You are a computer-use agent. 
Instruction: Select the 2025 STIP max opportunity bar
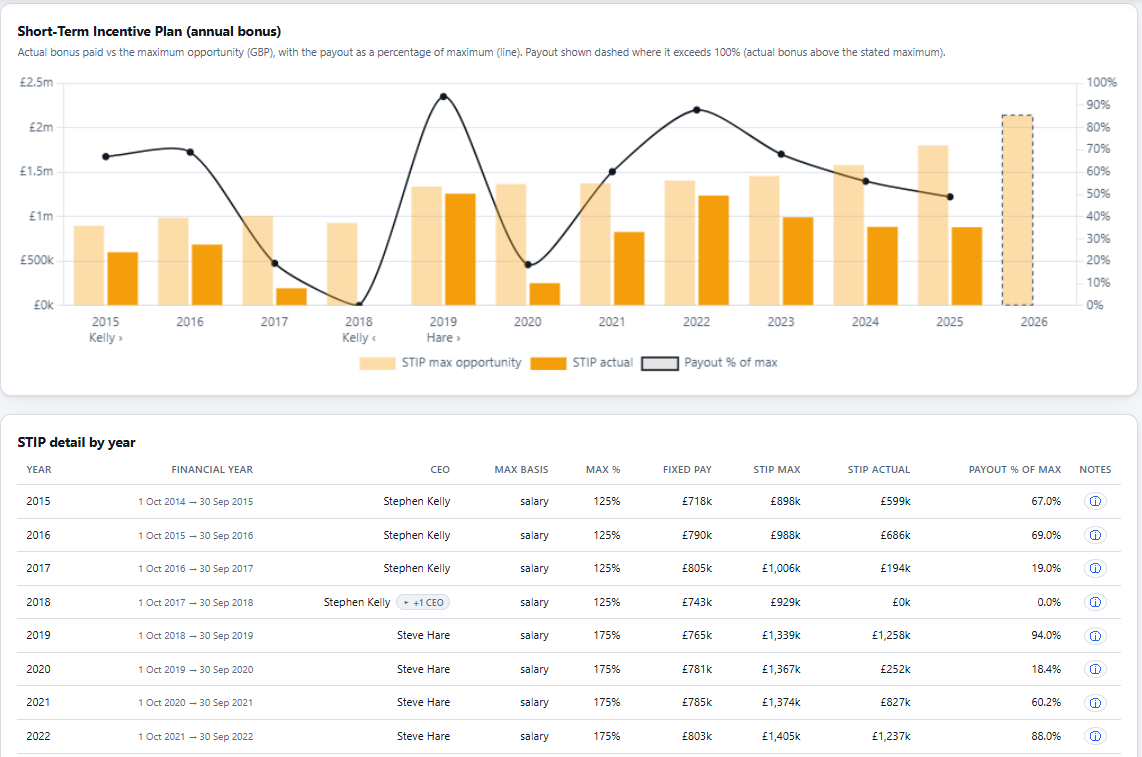(x=933, y=225)
